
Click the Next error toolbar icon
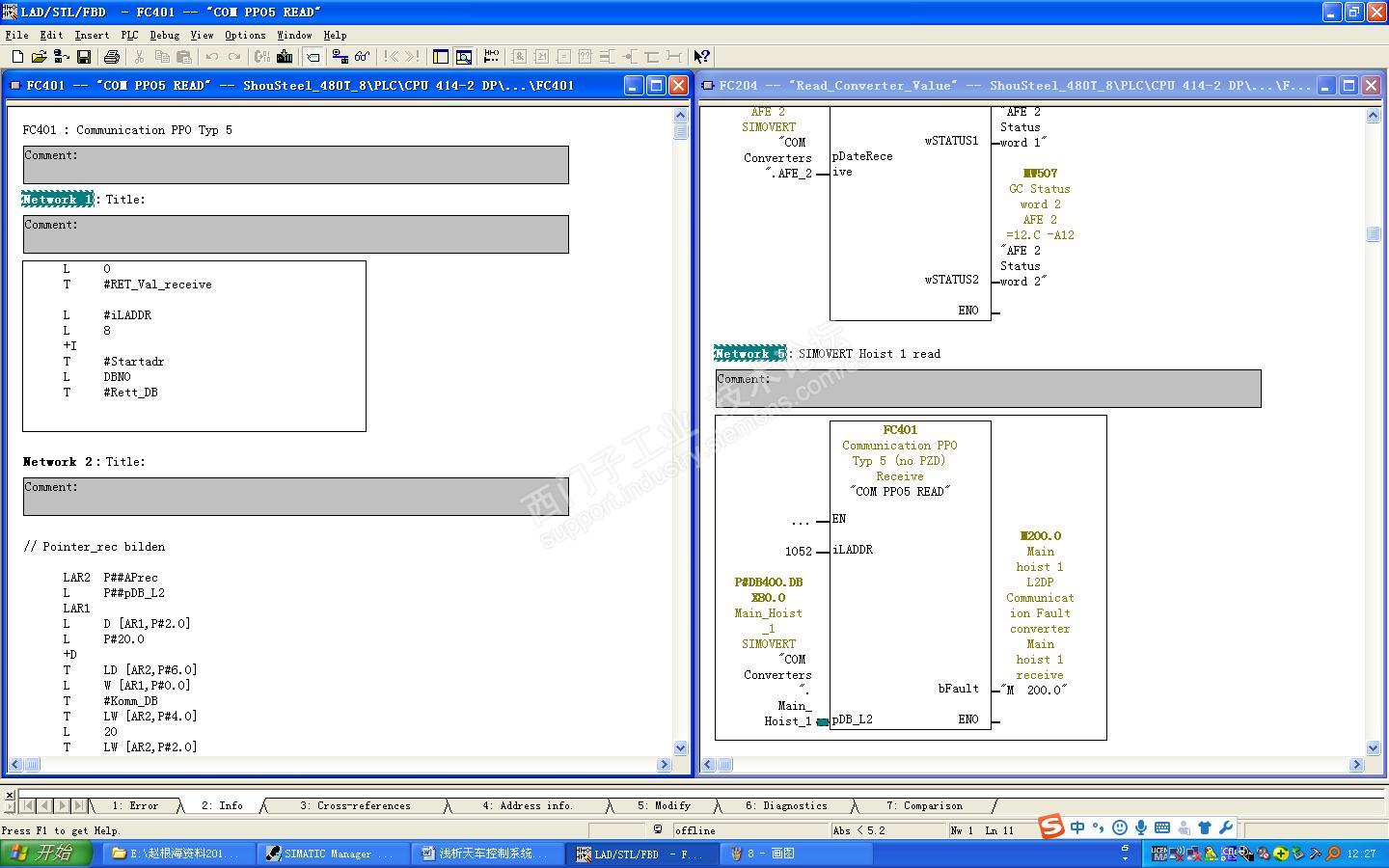(x=413, y=57)
